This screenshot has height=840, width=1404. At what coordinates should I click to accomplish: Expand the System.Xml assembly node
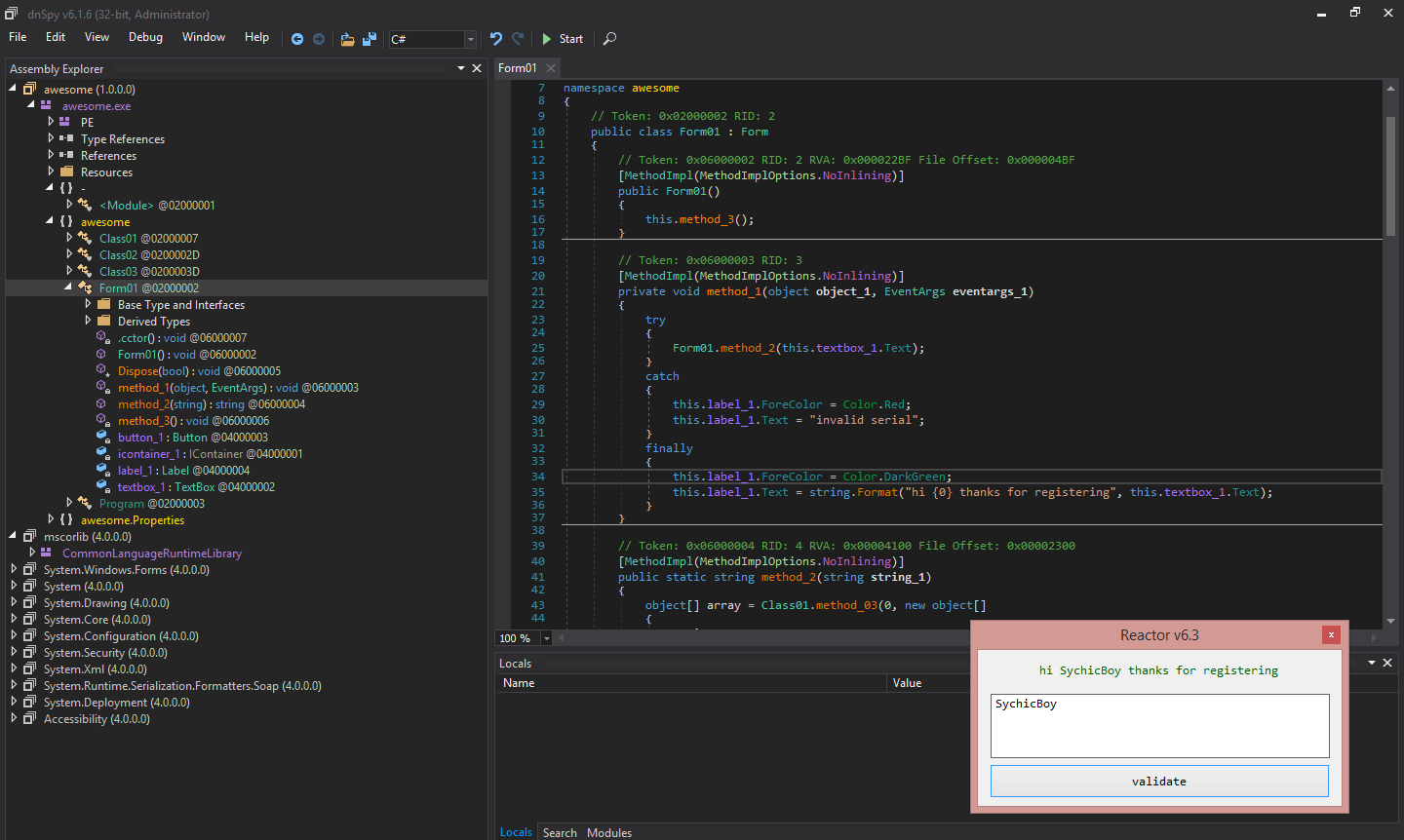[14, 669]
